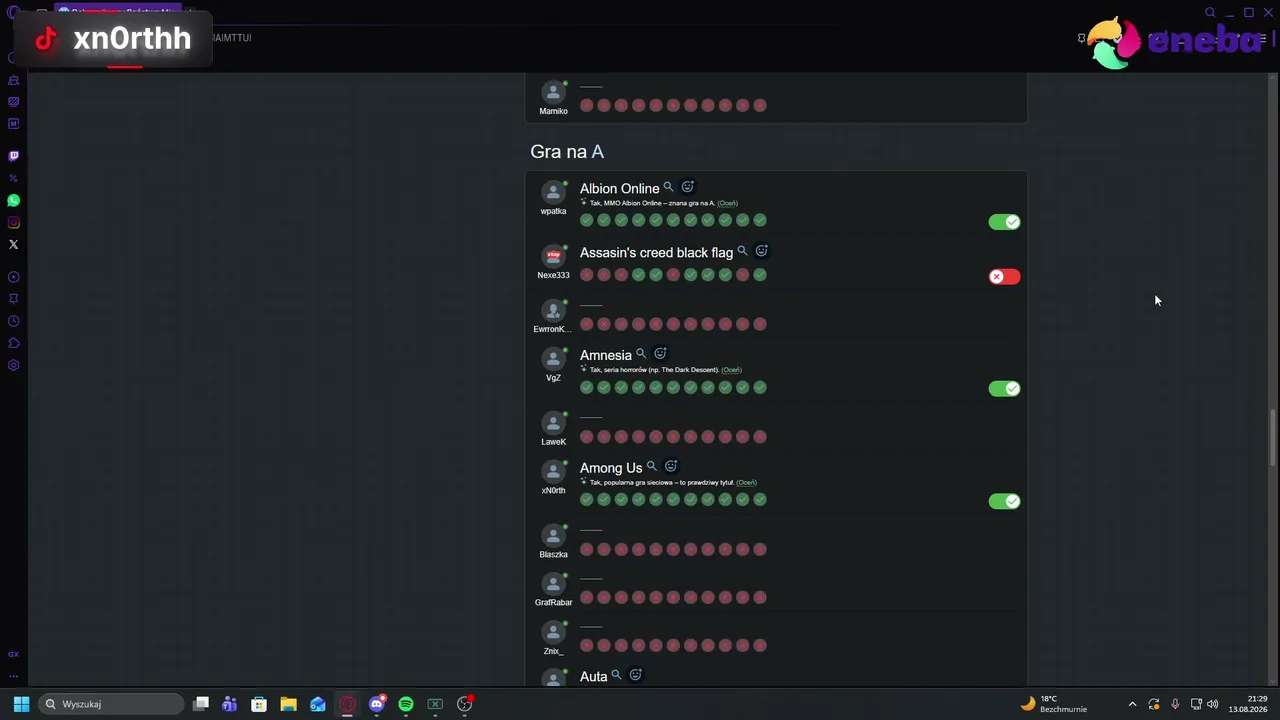
Task: Open WhatsApp in the sidebar
Action: (x=14, y=201)
